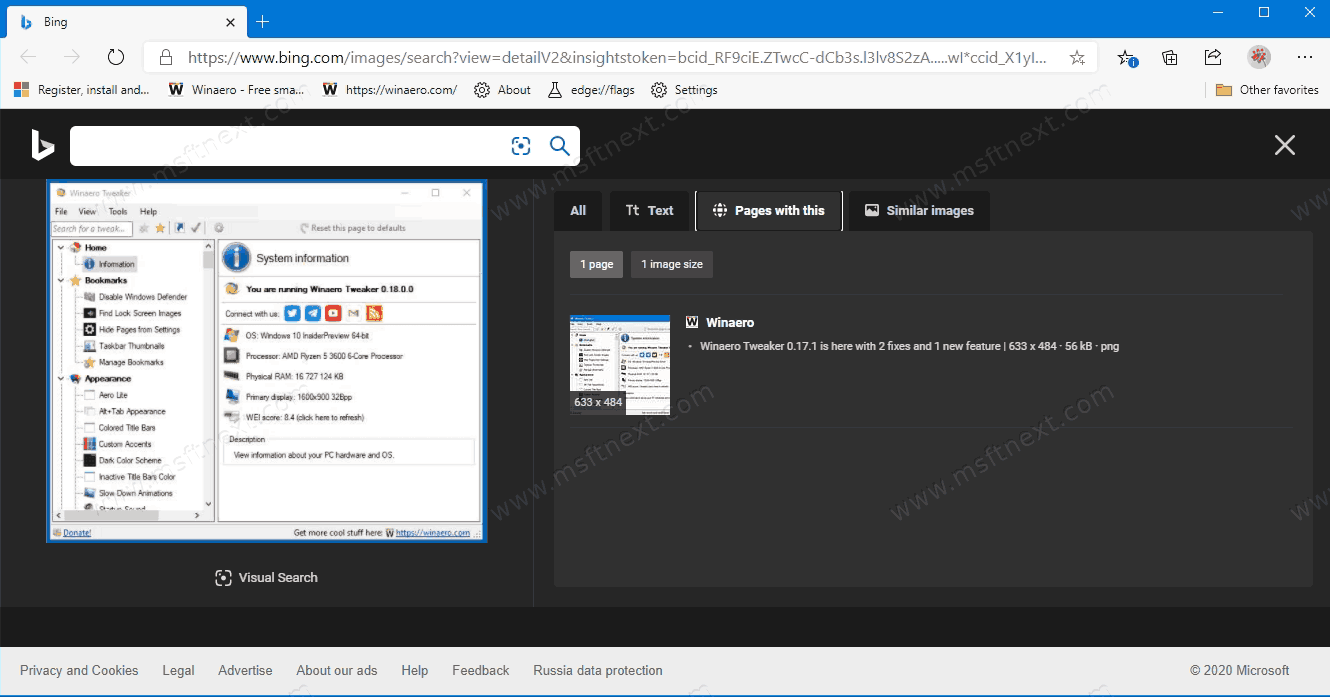Click the '1 image size' filter button

click(672, 264)
